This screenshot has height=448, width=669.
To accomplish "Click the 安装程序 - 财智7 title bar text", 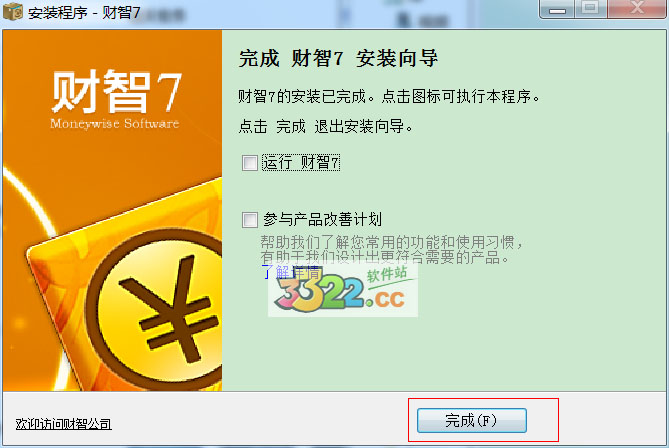I will pos(84,12).
